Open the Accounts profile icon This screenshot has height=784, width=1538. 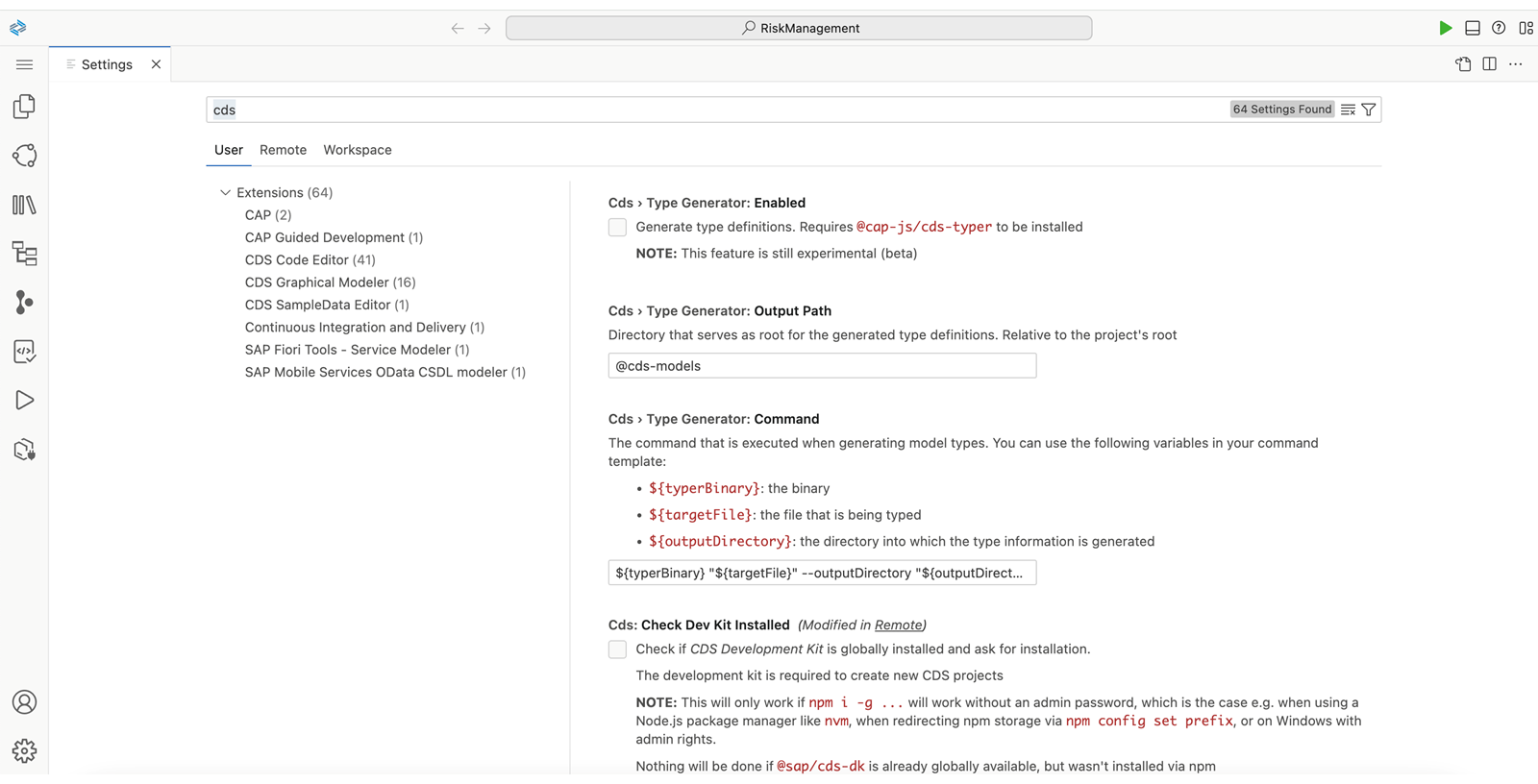[x=24, y=702]
